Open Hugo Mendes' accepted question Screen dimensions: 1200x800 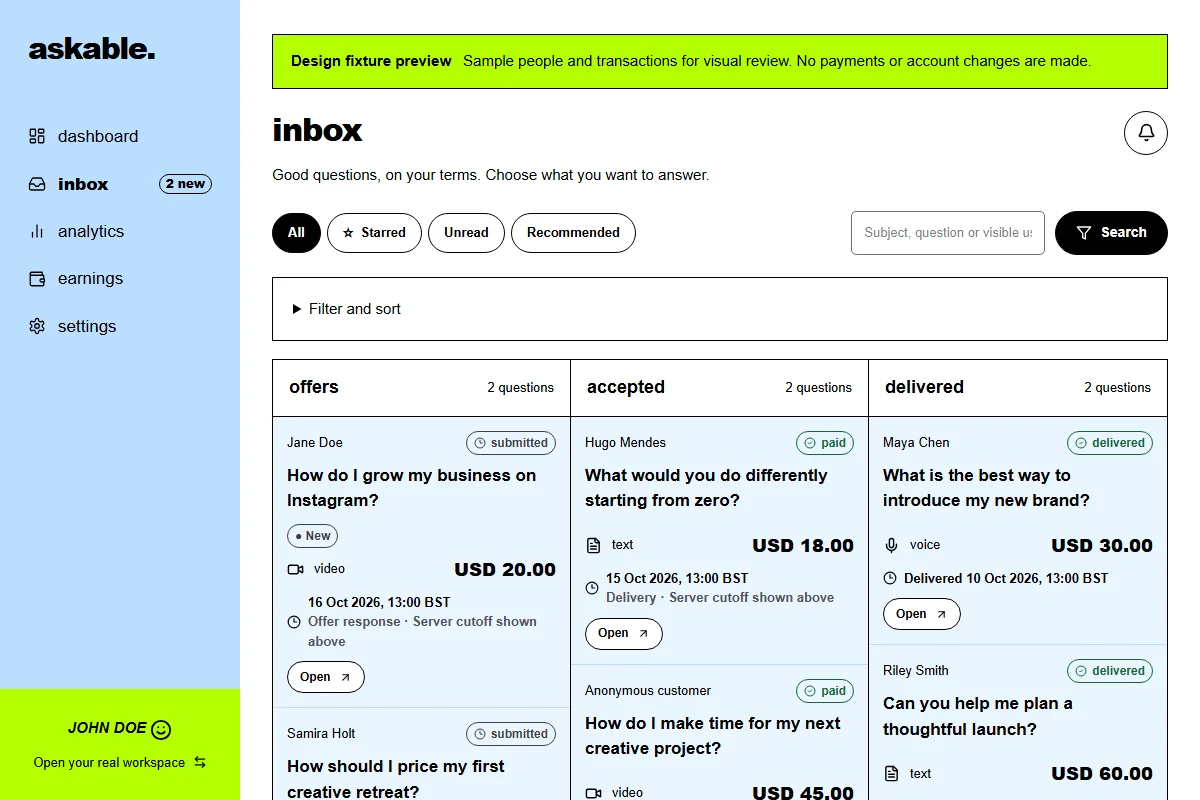[624, 633]
